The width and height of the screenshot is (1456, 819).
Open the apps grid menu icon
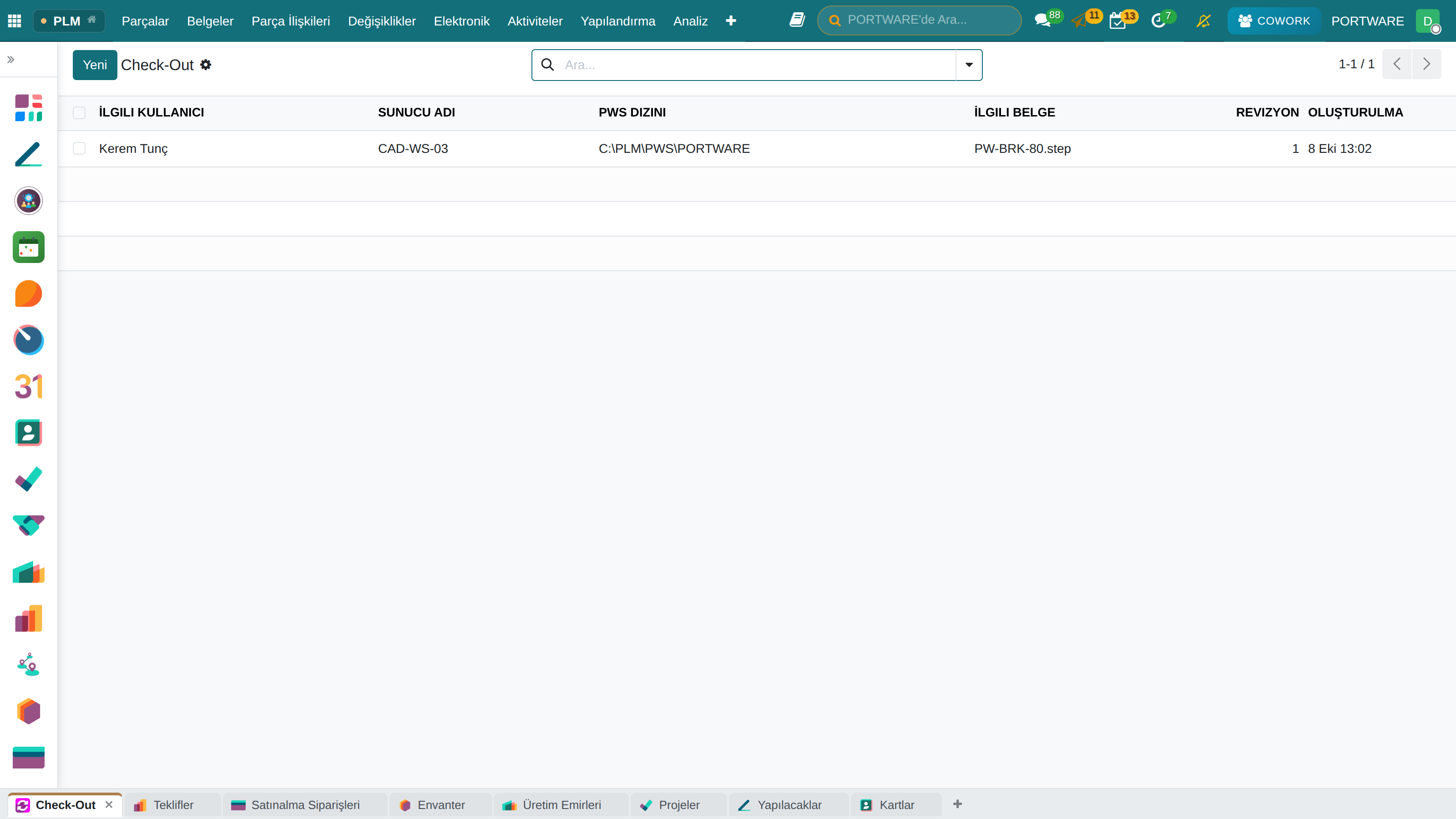[14, 21]
